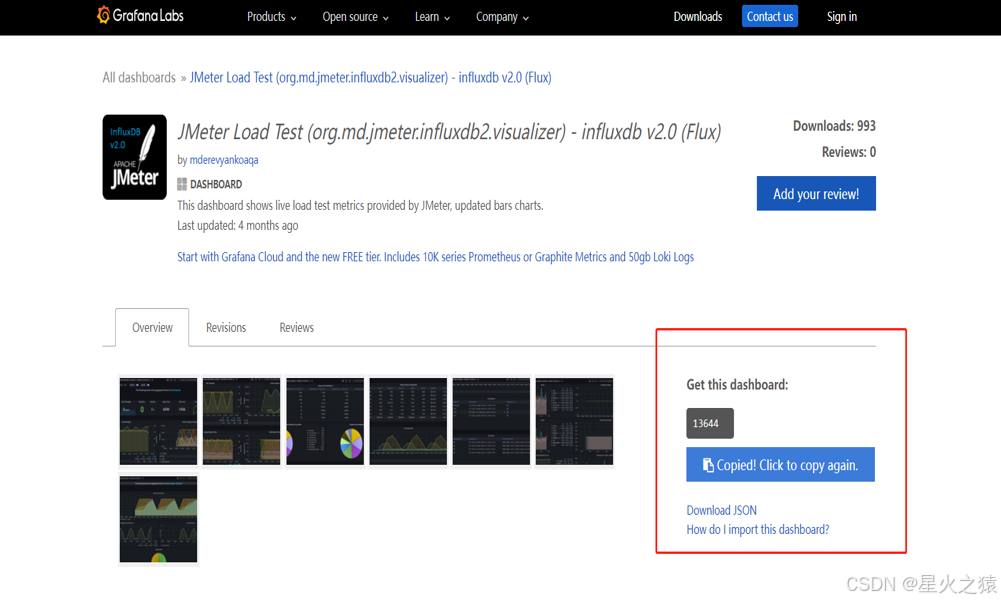
Task: Expand the Open source dropdown menu
Action: (x=355, y=17)
